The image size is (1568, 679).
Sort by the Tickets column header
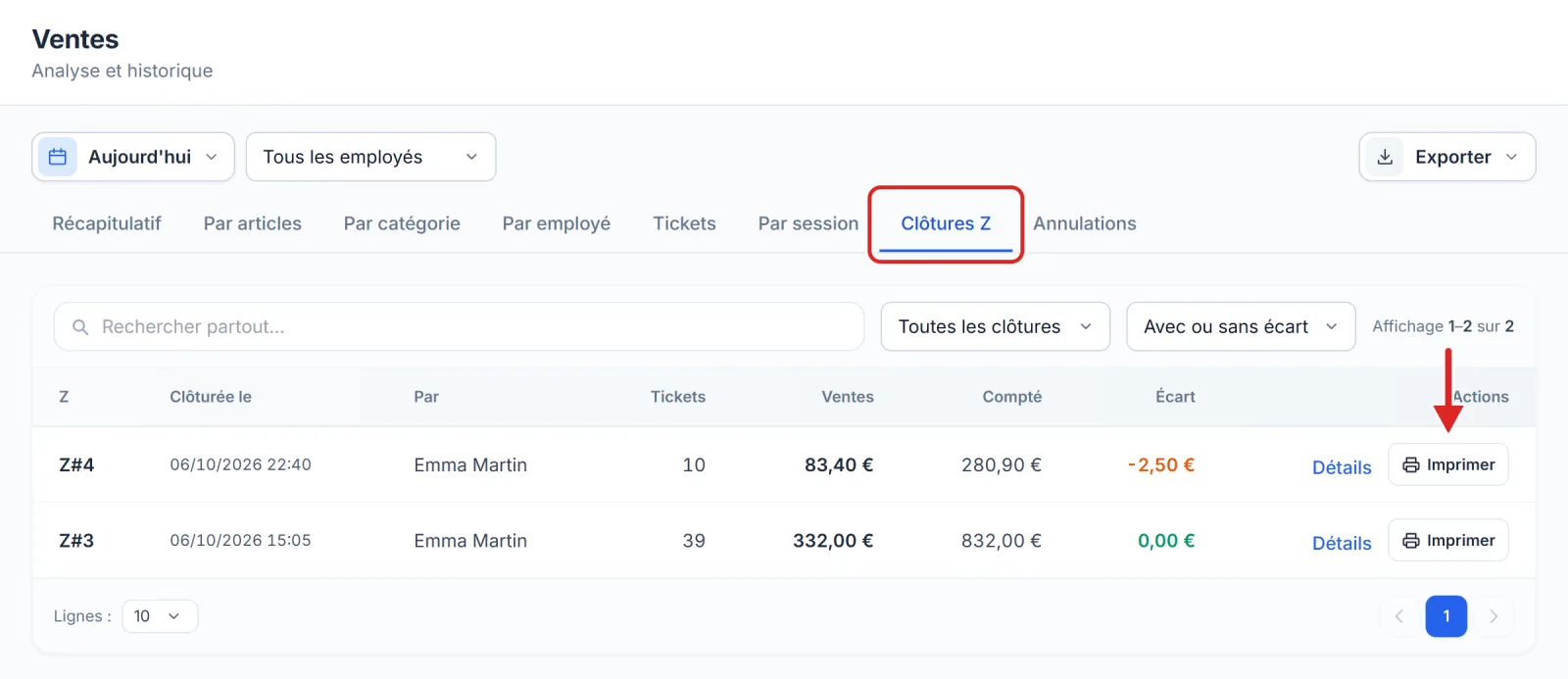(678, 397)
